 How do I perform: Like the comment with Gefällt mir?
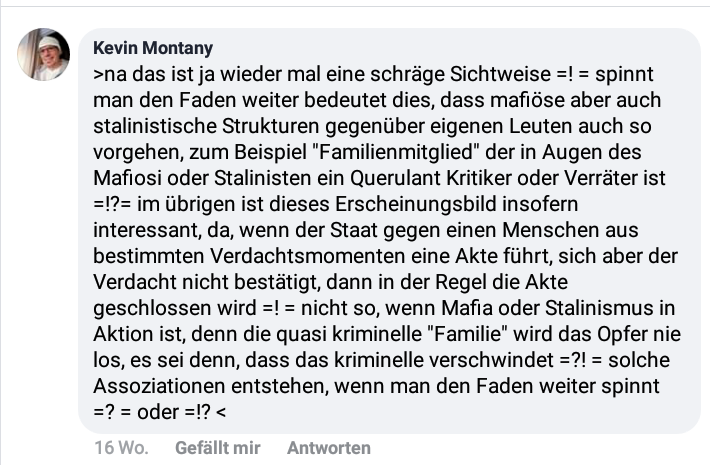[218, 448]
